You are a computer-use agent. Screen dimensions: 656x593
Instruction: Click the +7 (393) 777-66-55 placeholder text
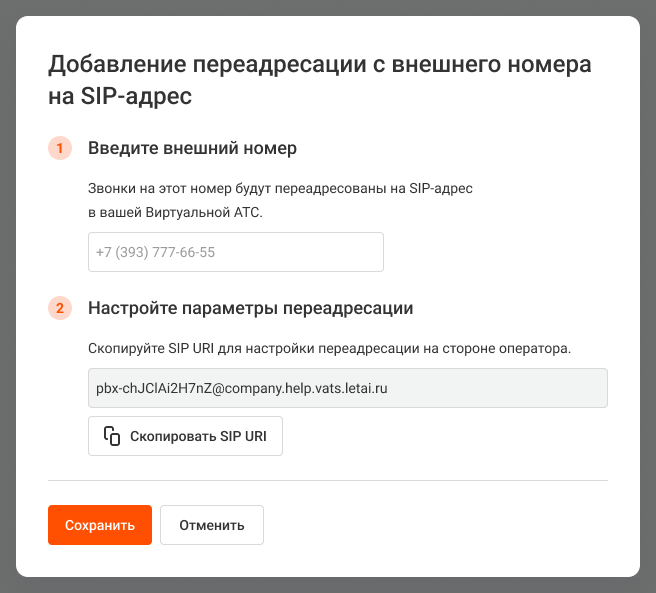[156, 253]
